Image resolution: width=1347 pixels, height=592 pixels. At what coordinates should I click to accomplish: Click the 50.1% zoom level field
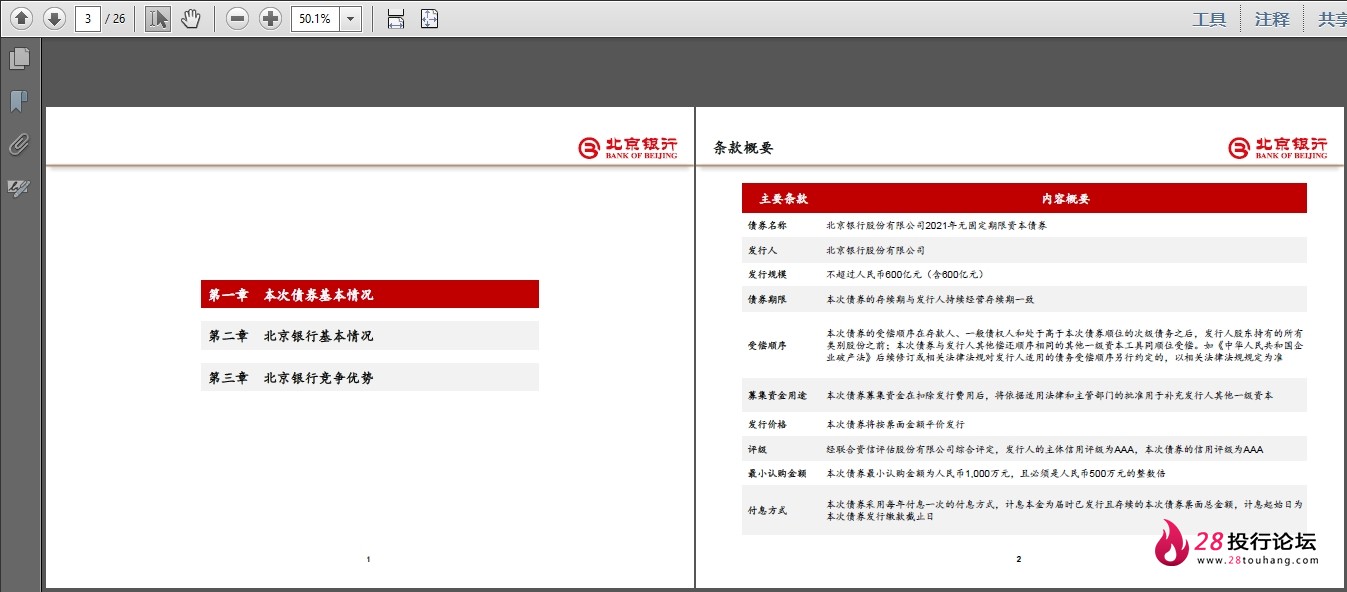(315, 18)
